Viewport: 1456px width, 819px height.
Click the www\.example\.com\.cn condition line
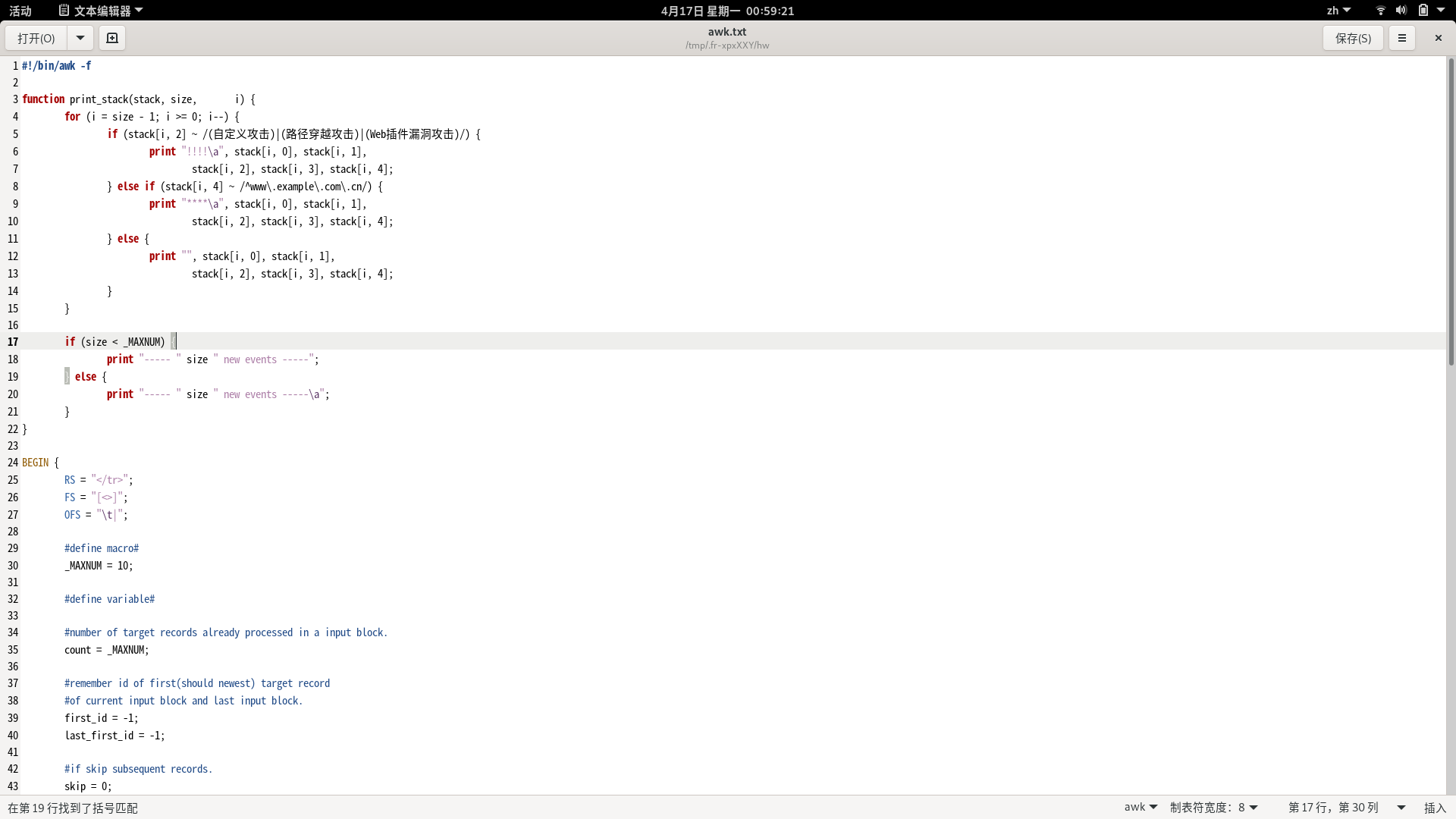click(245, 187)
